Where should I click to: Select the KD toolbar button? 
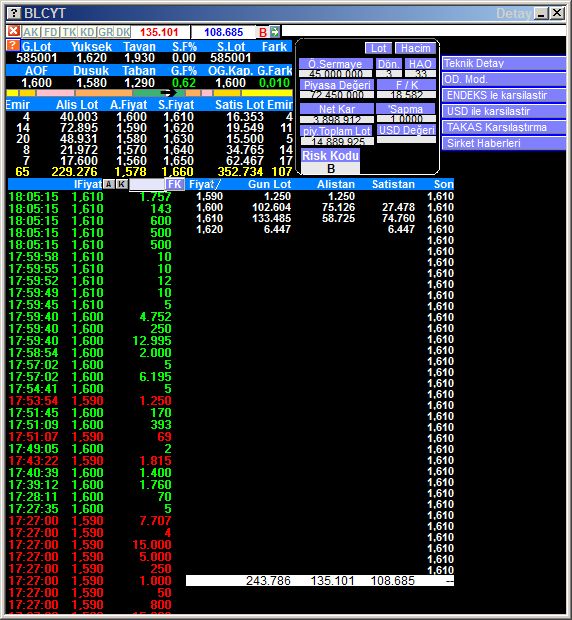(x=87, y=32)
